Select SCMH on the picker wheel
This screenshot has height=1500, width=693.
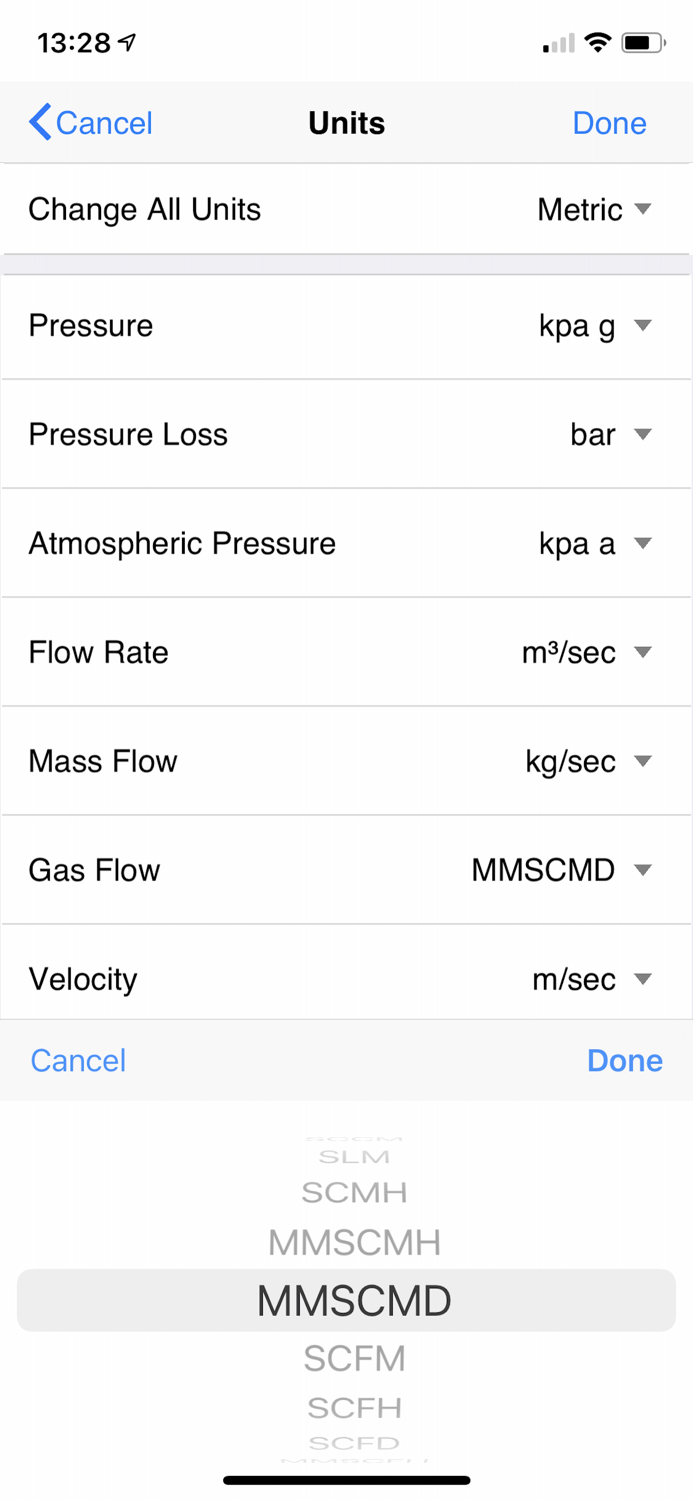point(354,1192)
